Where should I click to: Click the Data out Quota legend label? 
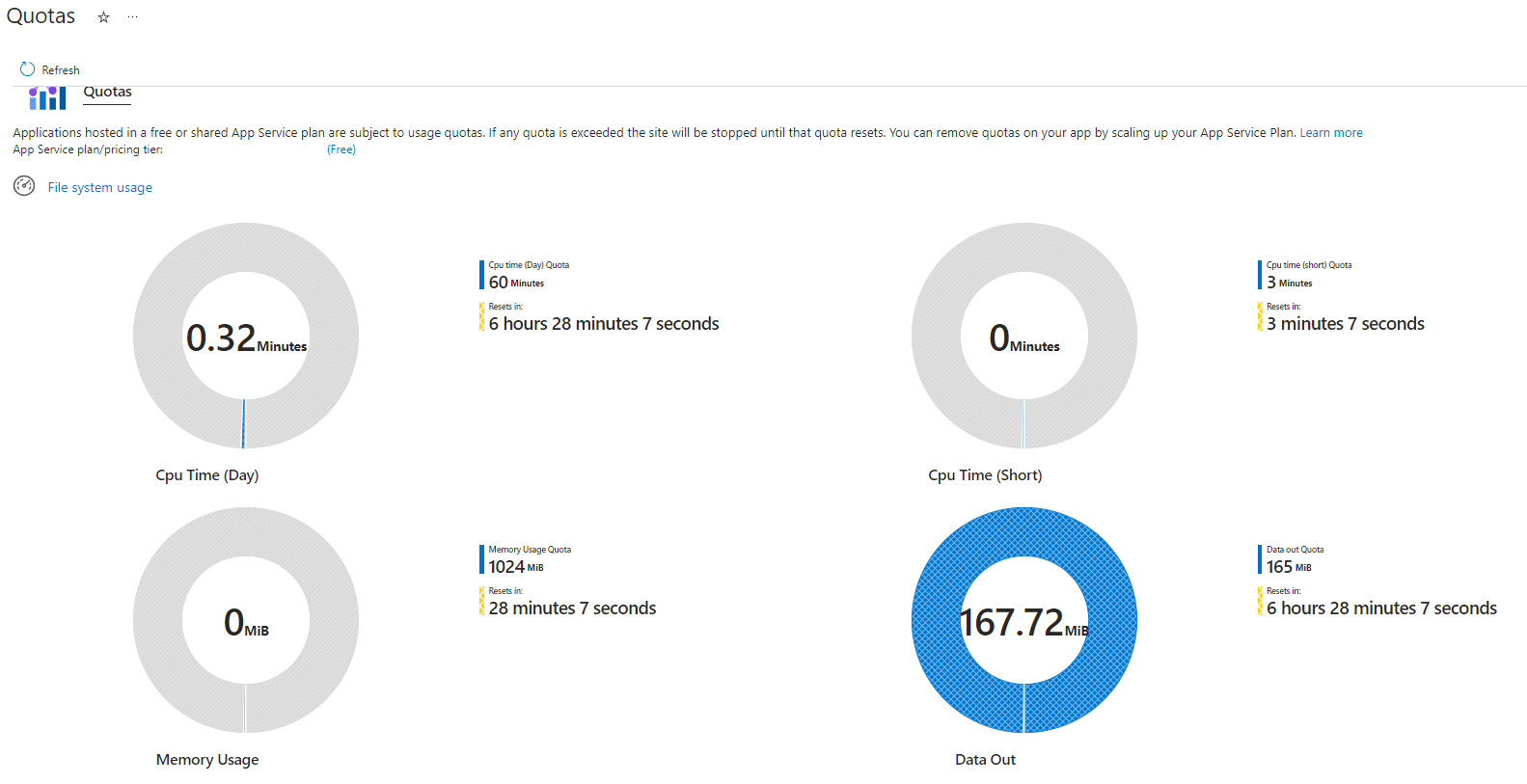pyautogui.click(x=1295, y=550)
